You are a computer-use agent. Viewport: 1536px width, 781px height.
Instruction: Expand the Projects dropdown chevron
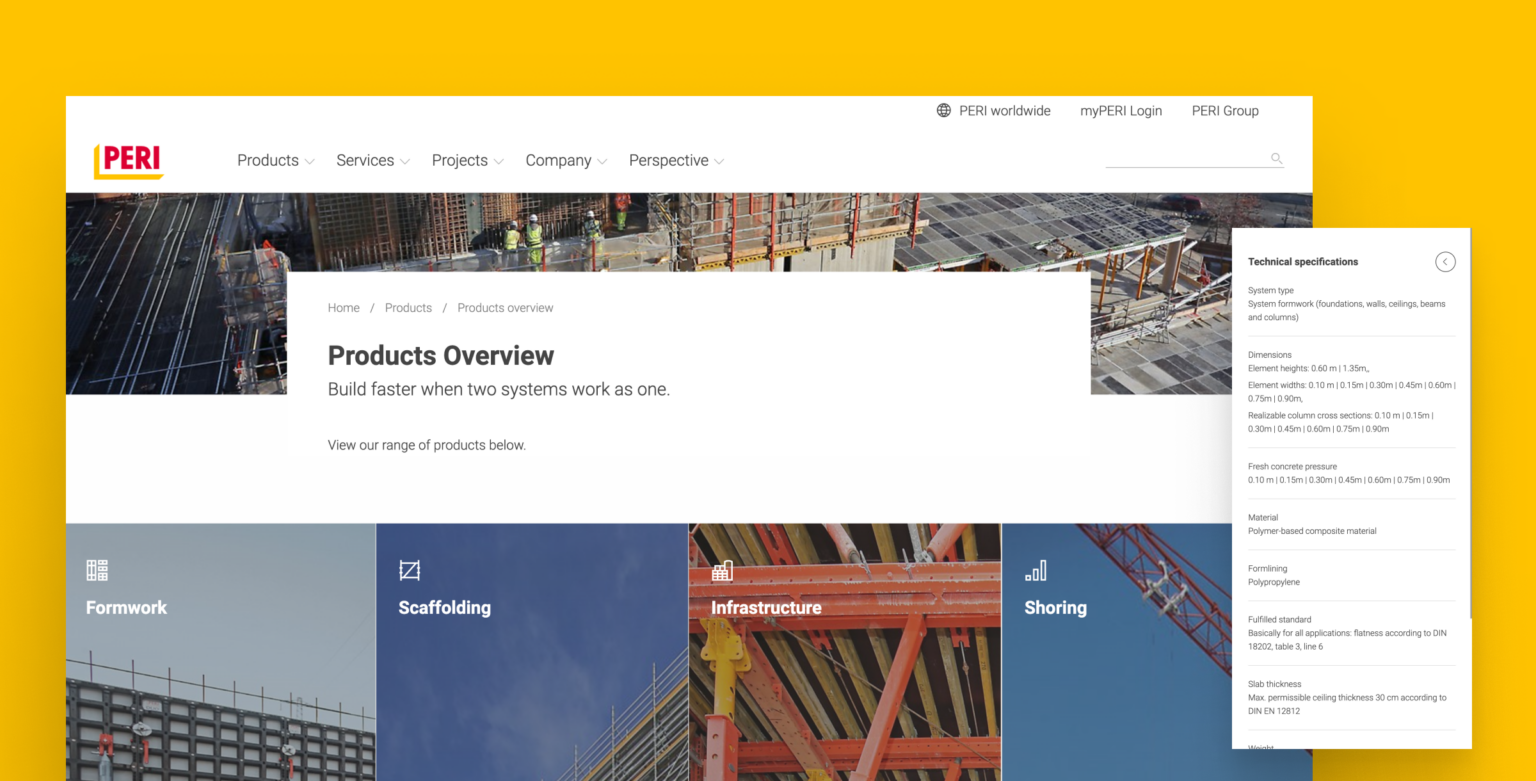point(499,162)
